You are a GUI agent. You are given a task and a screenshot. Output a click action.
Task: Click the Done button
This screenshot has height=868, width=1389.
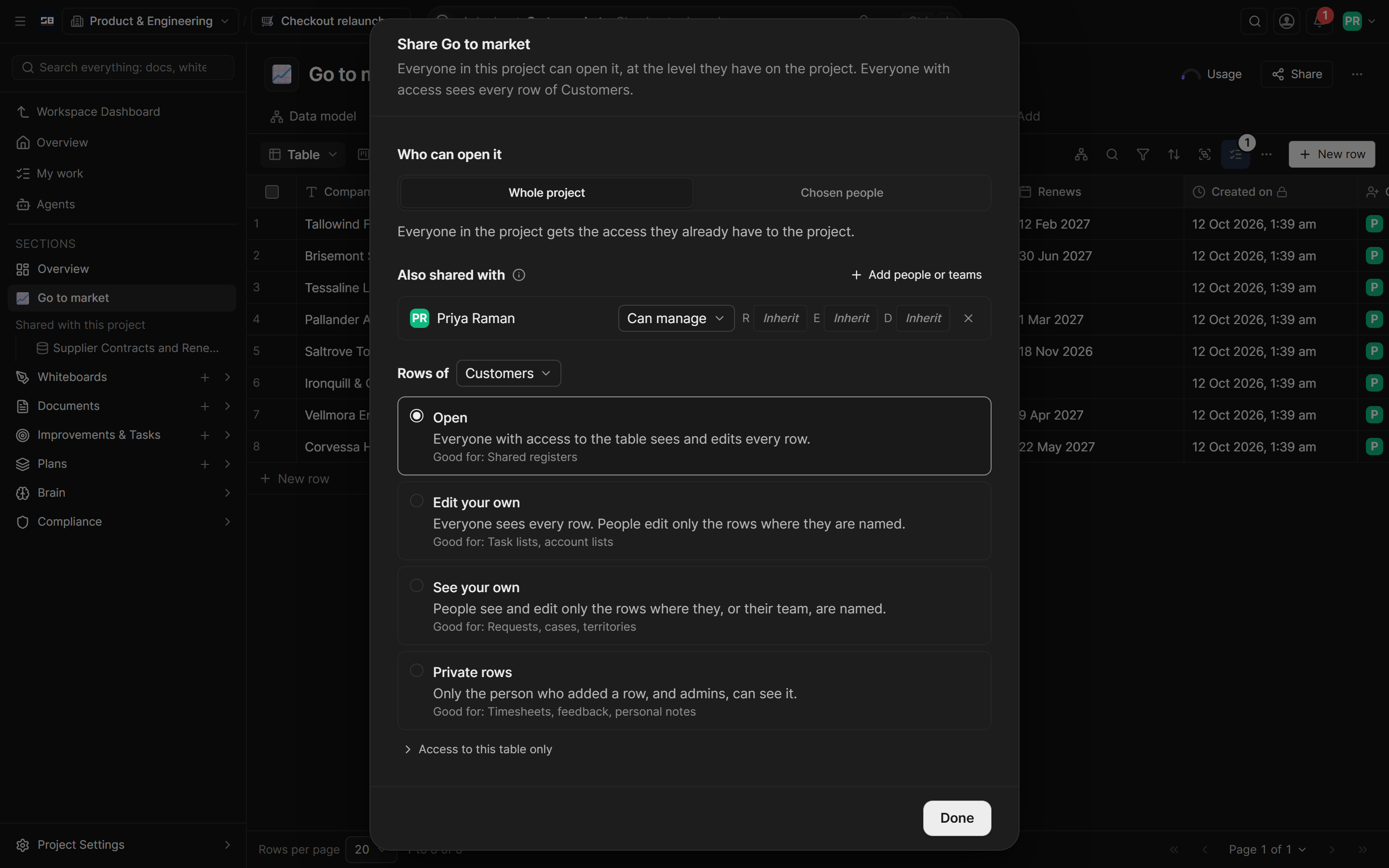click(x=957, y=818)
